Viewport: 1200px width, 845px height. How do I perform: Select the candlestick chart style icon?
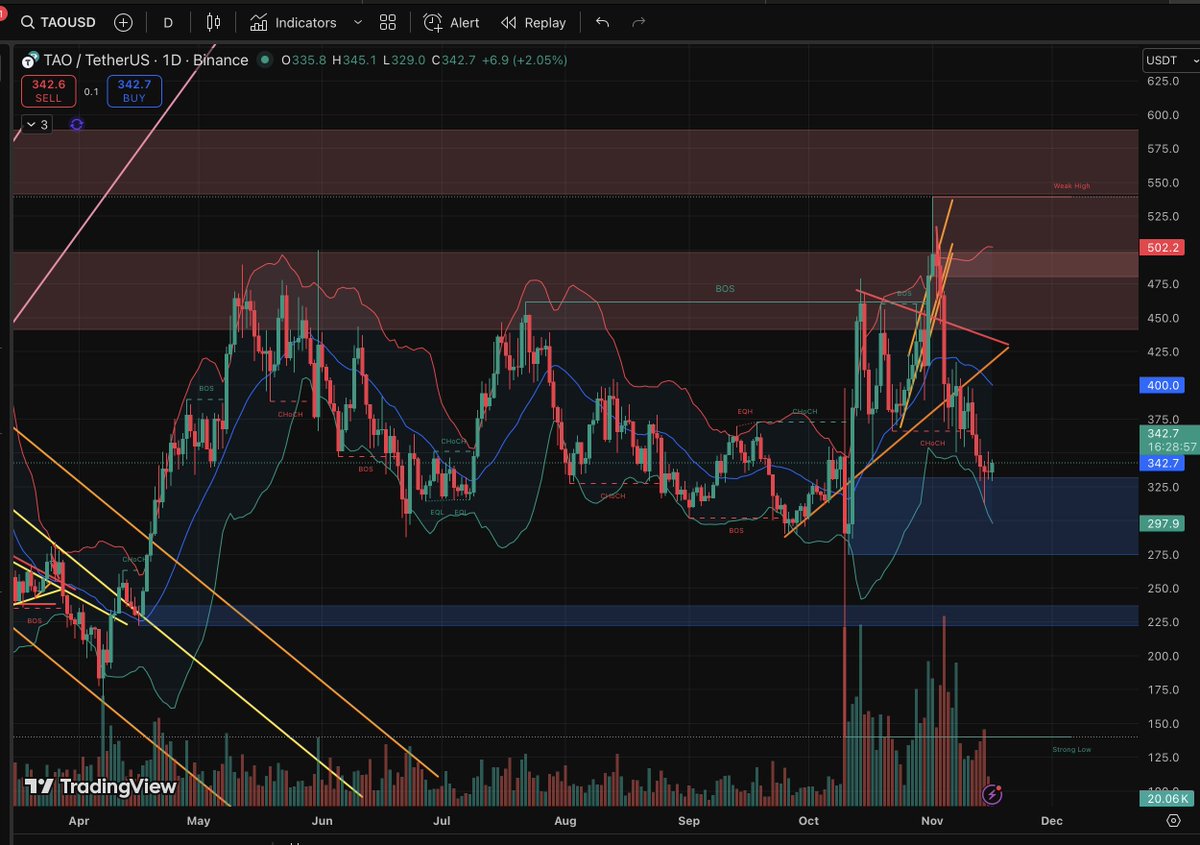[212, 22]
